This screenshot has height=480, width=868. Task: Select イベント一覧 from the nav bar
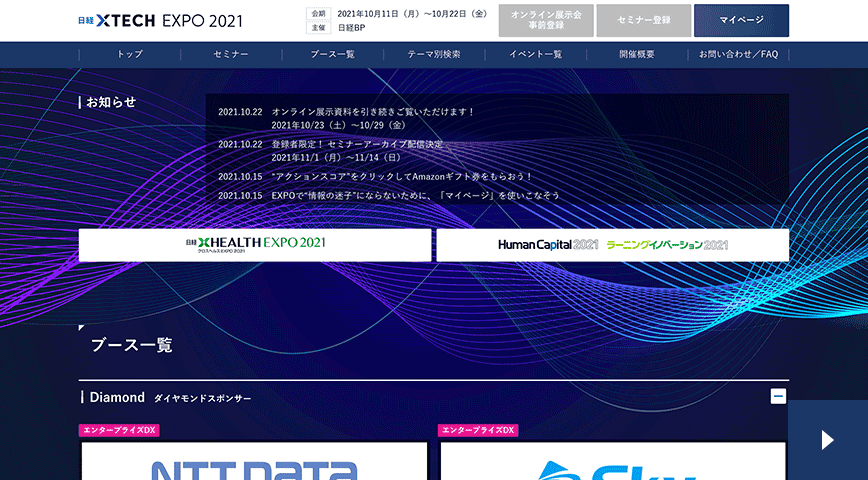(x=535, y=54)
